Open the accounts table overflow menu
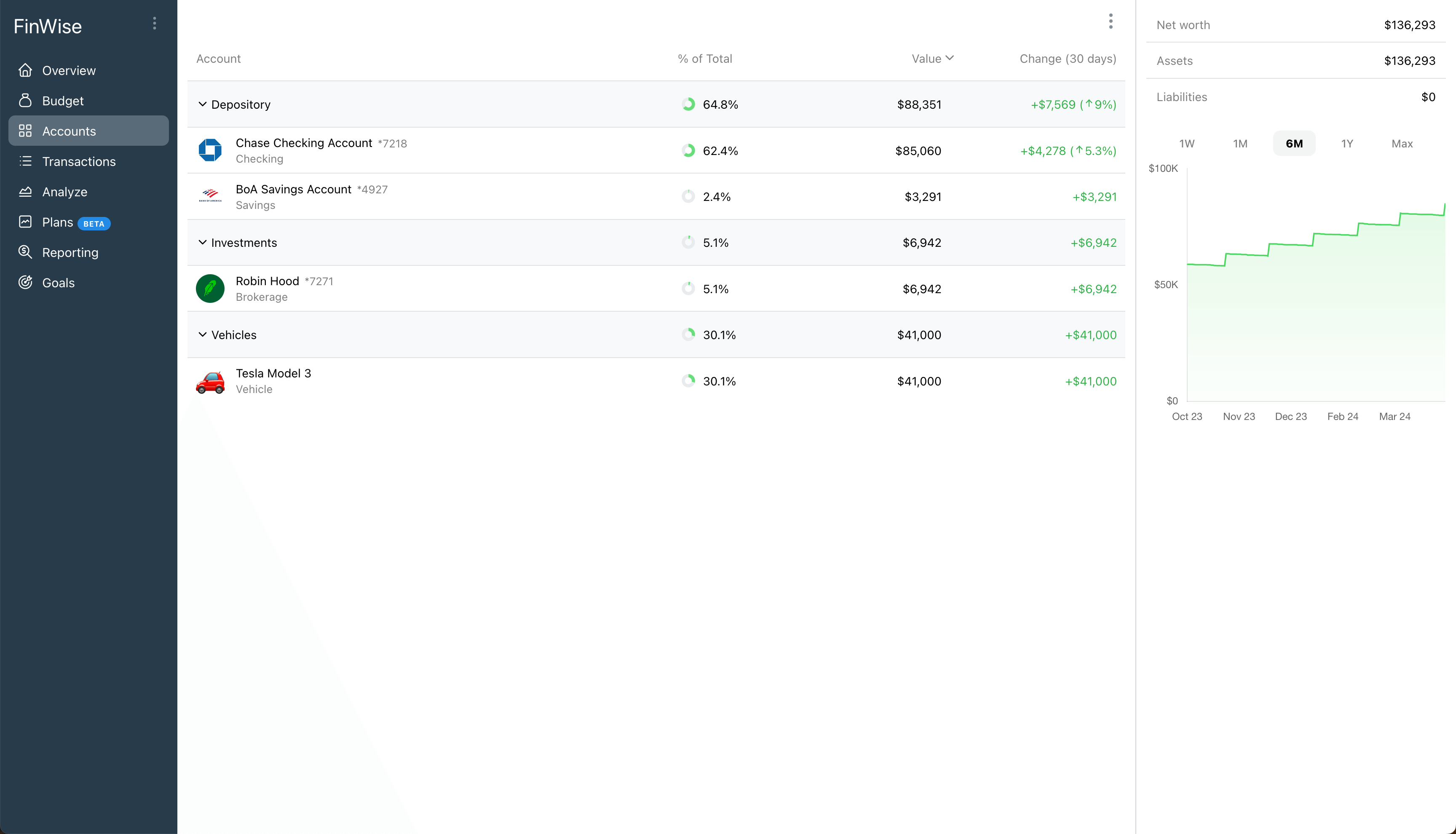This screenshot has height=834, width=1456. tap(1111, 21)
